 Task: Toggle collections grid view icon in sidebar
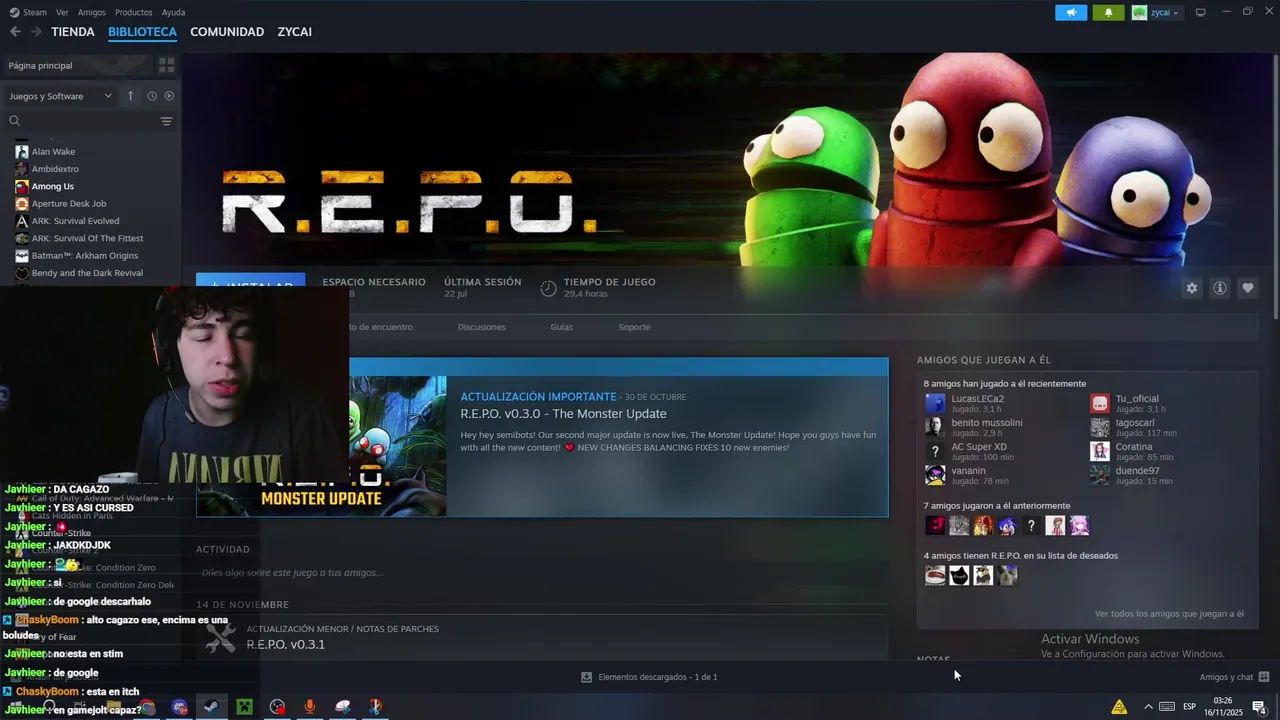tap(167, 65)
